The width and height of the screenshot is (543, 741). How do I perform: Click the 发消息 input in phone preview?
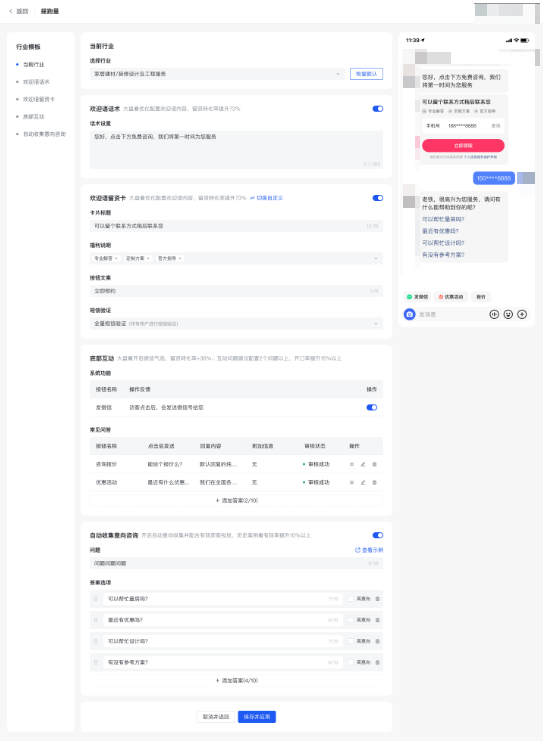pyautogui.click(x=451, y=314)
